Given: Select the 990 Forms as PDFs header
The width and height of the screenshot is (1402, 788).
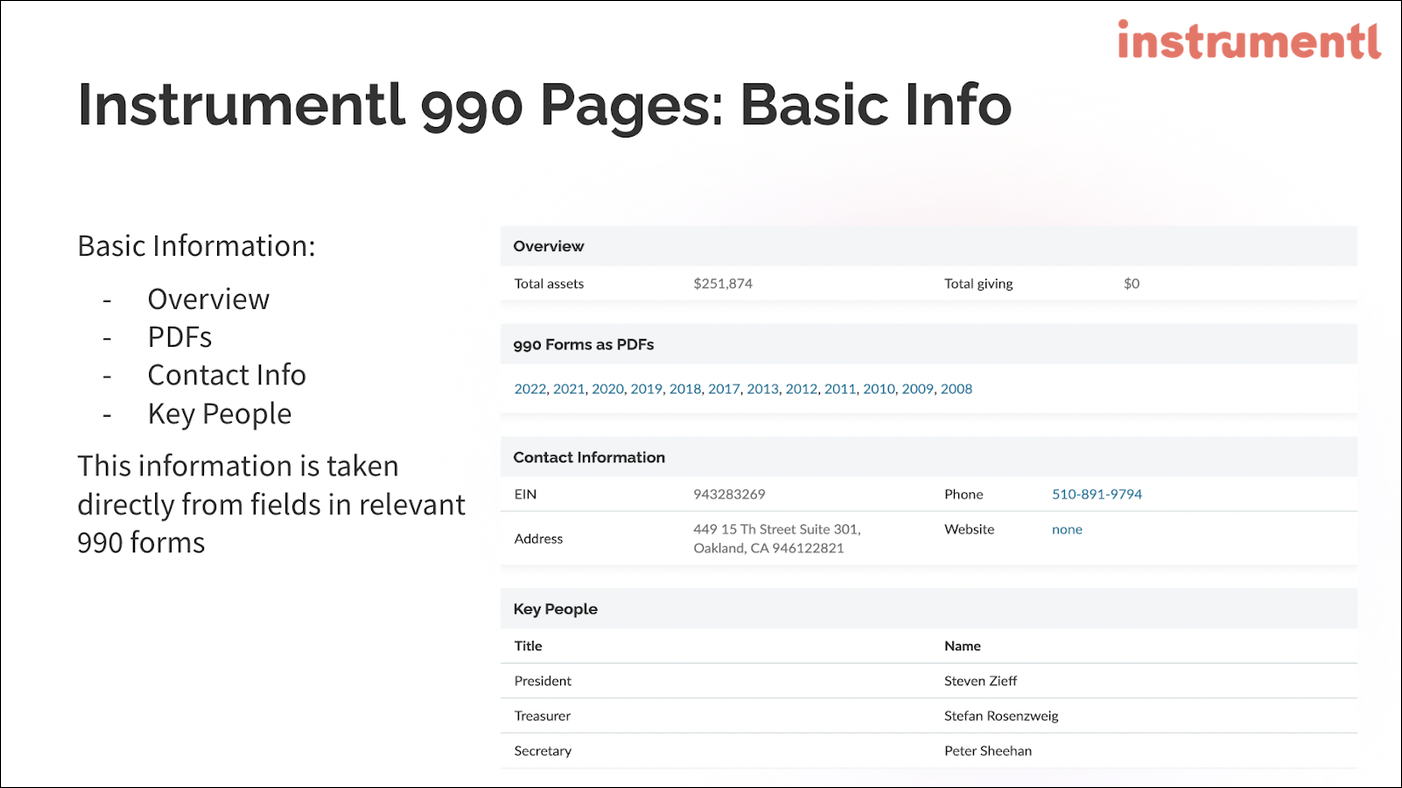Looking at the screenshot, I should tap(583, 344).
